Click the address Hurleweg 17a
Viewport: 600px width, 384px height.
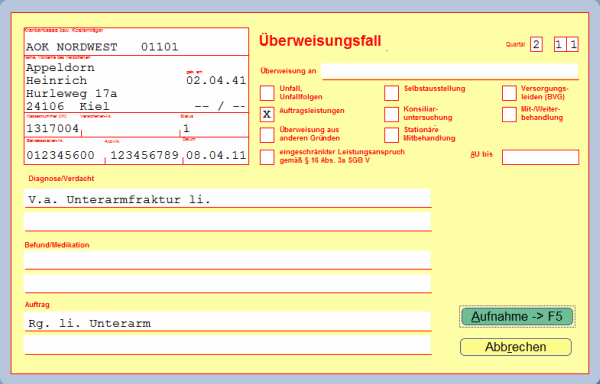tap(72, 93)
